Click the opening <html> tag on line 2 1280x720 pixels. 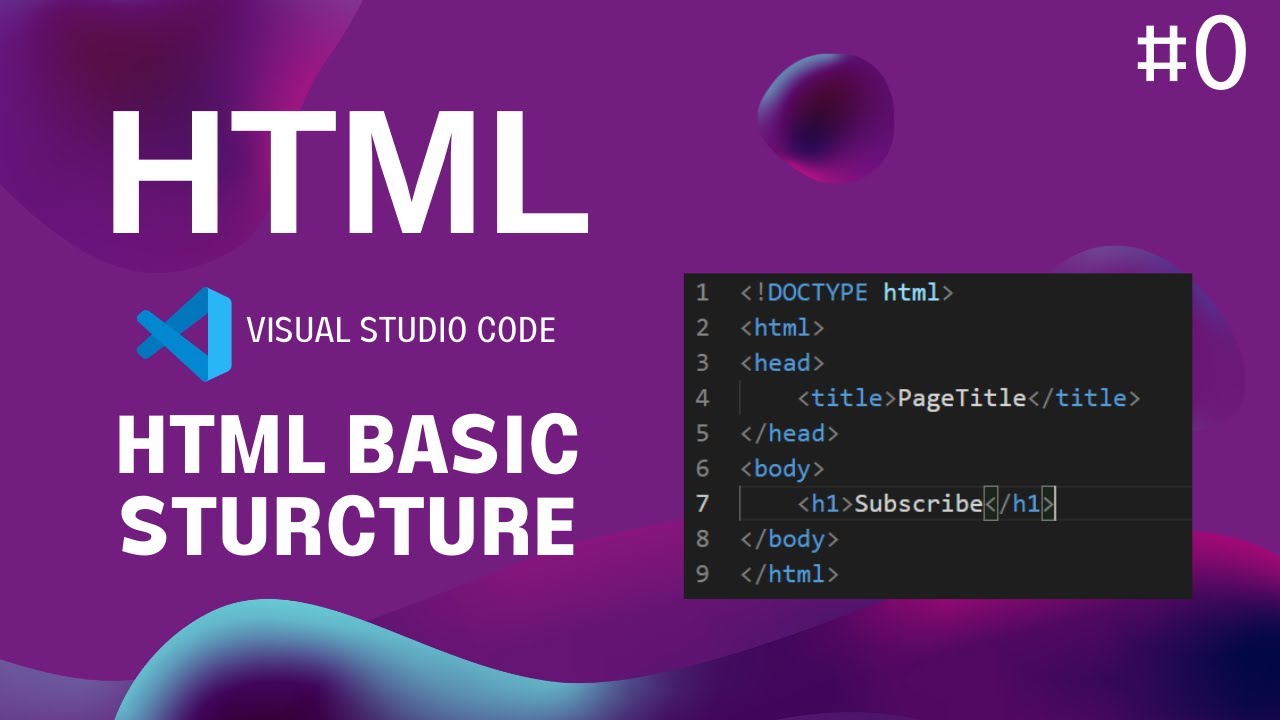(x=782, y=328)
